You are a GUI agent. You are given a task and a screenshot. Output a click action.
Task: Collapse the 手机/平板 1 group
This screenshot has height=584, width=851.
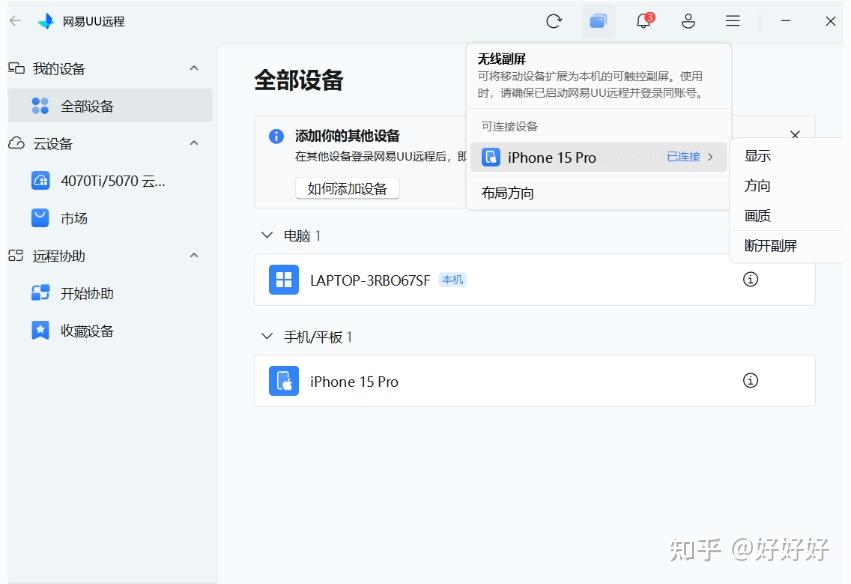(x=266, y=337)
